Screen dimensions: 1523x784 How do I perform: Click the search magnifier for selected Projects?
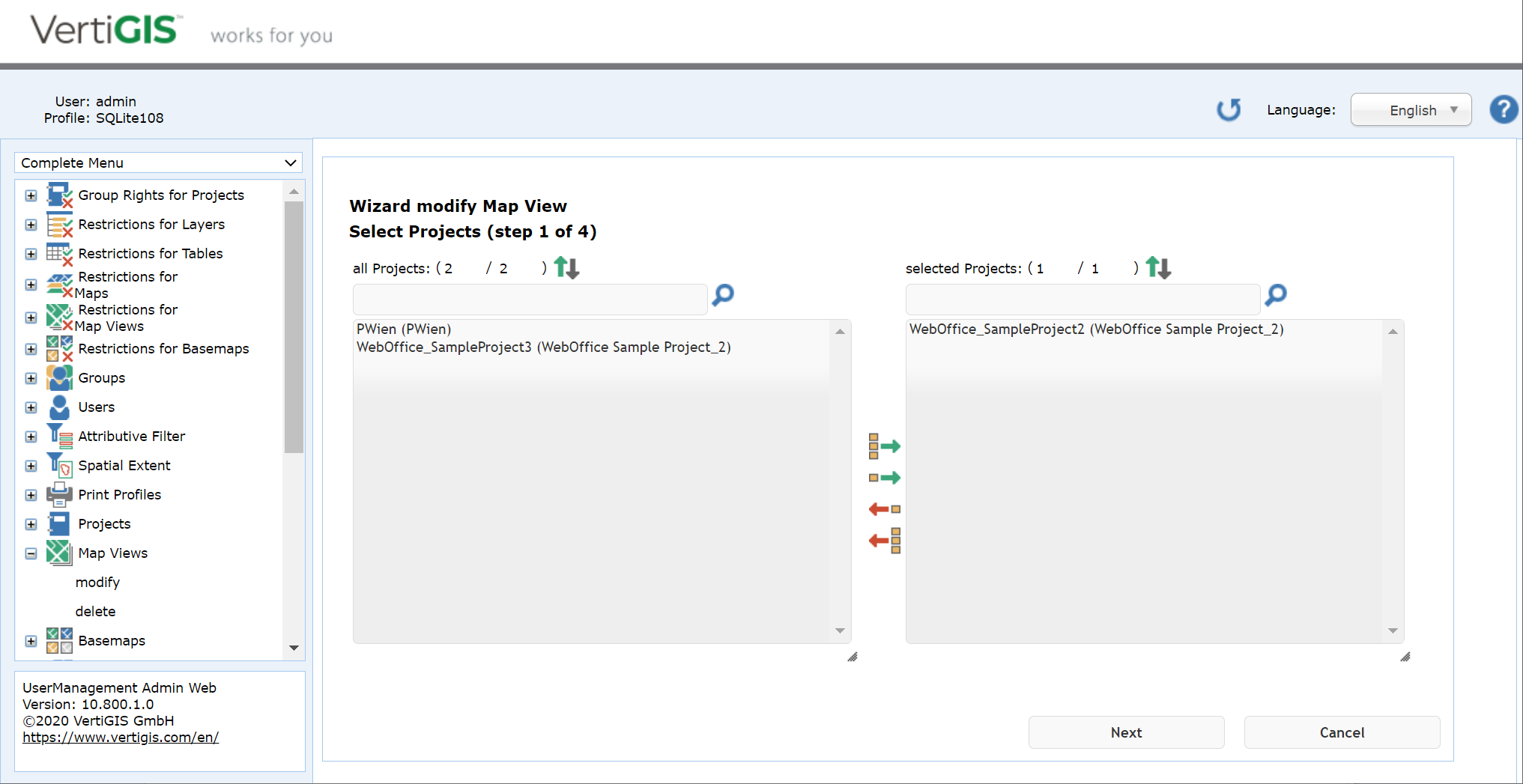point(1275,296)
